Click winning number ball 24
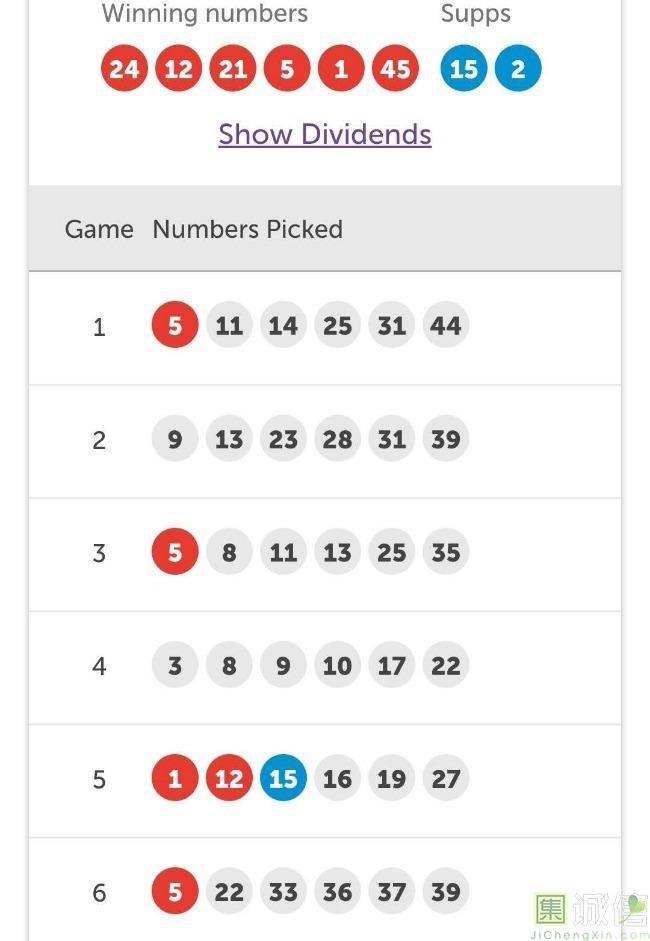Viewport: 650px width, 941px height. click(x=124, y=69)
